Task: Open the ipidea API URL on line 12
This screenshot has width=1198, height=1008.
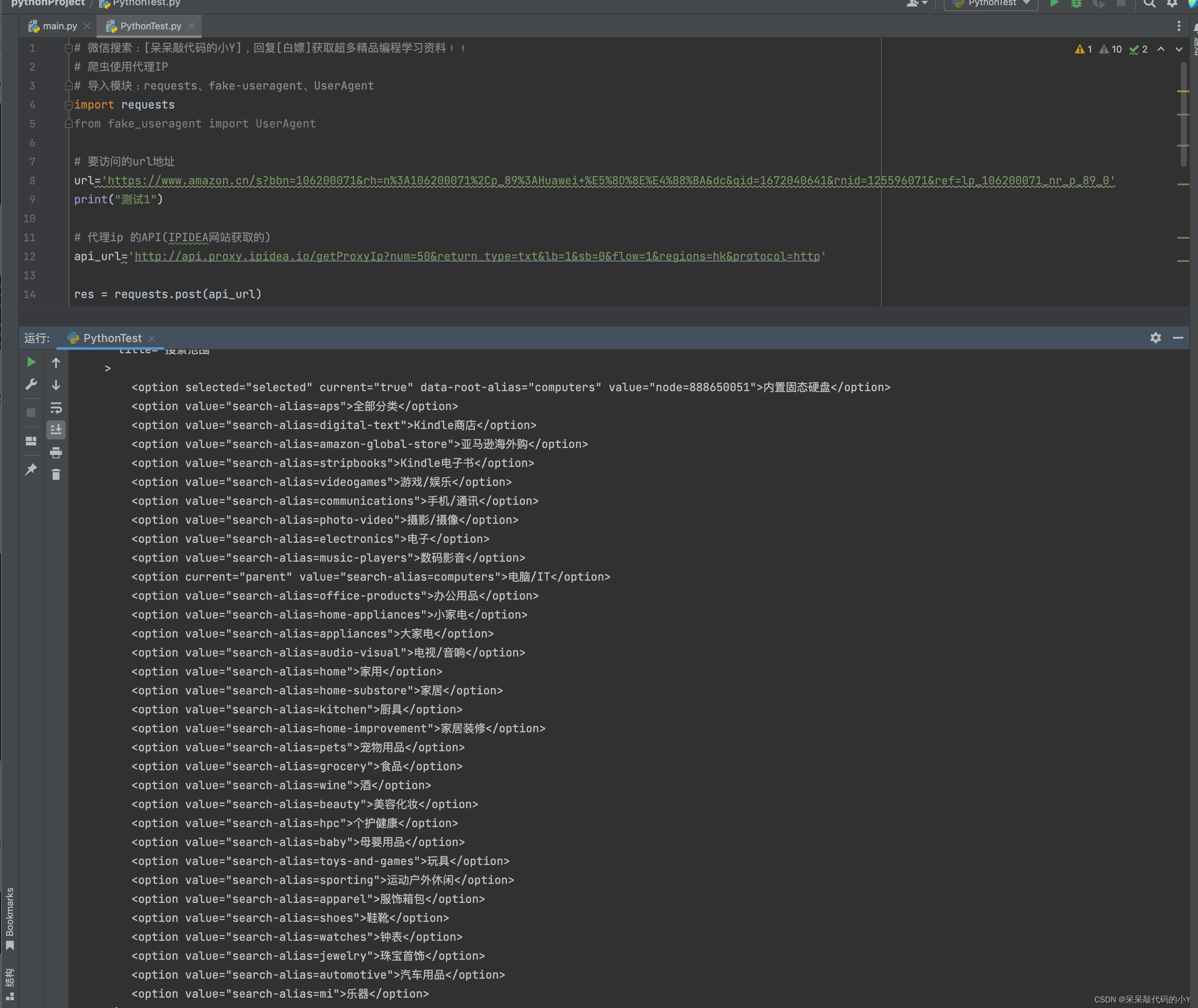Action: tap(477, 257)
